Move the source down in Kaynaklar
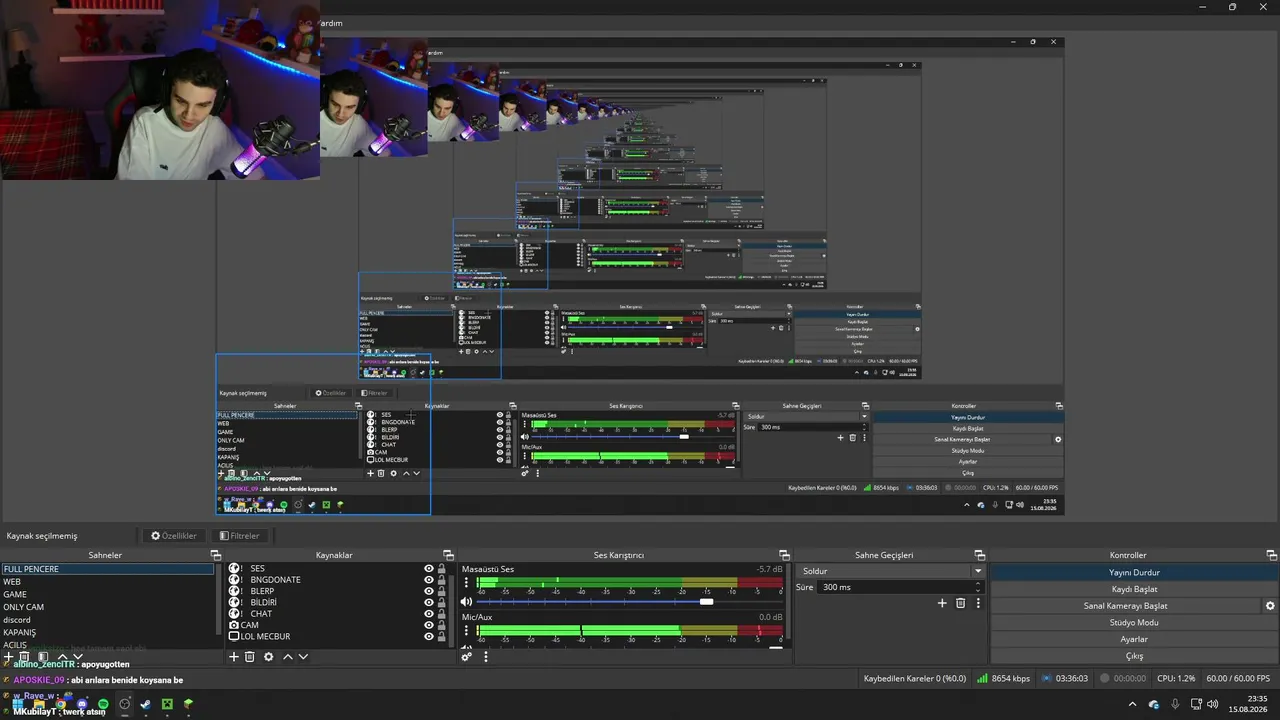 [303, 657]
